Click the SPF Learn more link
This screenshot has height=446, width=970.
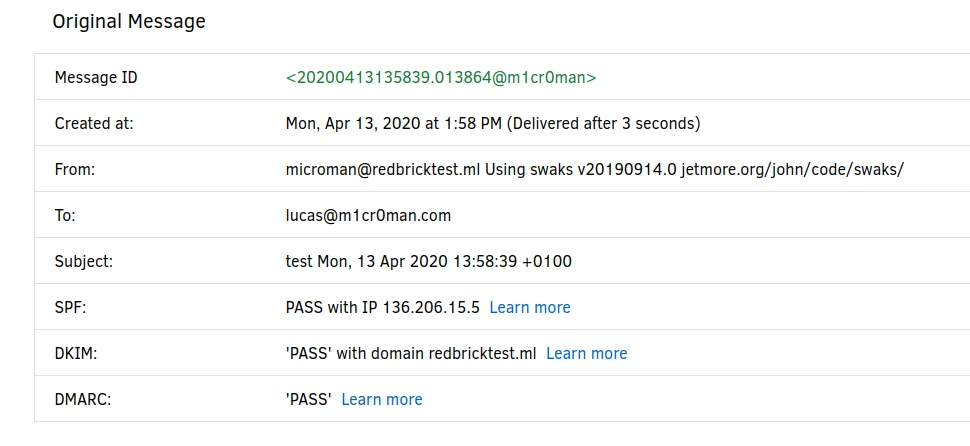pos(530,307)
